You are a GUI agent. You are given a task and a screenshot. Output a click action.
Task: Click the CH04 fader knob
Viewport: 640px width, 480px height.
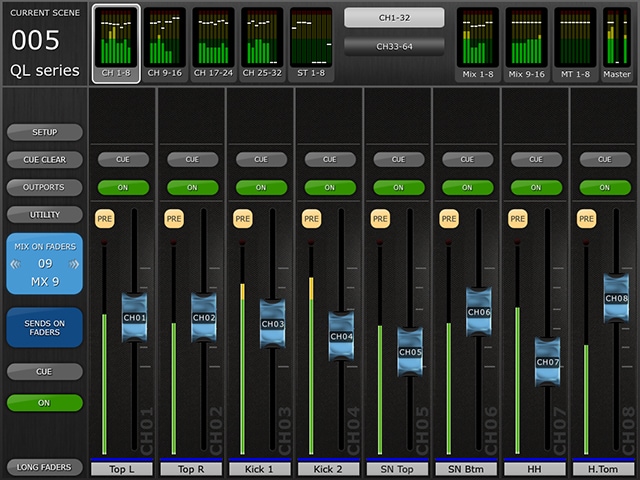coord(341,336)
